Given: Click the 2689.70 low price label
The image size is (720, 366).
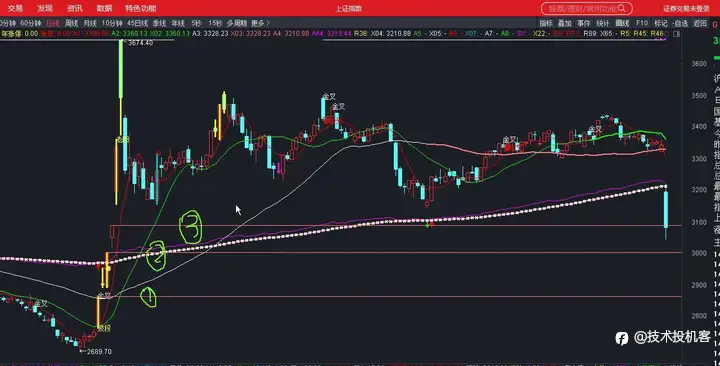Looking at the screenshot, I should click(x=99, y=352).
